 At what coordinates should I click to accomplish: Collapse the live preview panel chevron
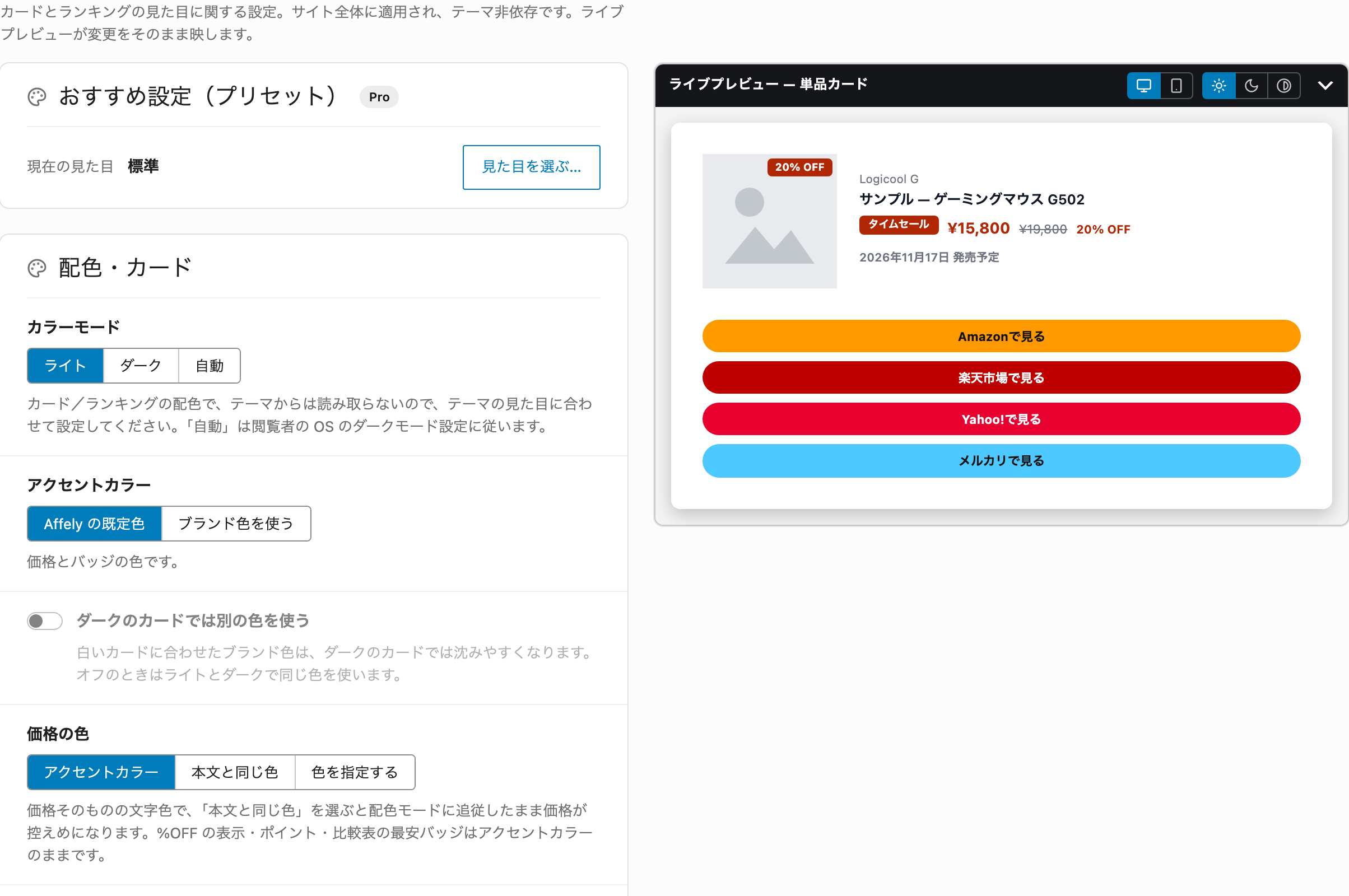1325,86
